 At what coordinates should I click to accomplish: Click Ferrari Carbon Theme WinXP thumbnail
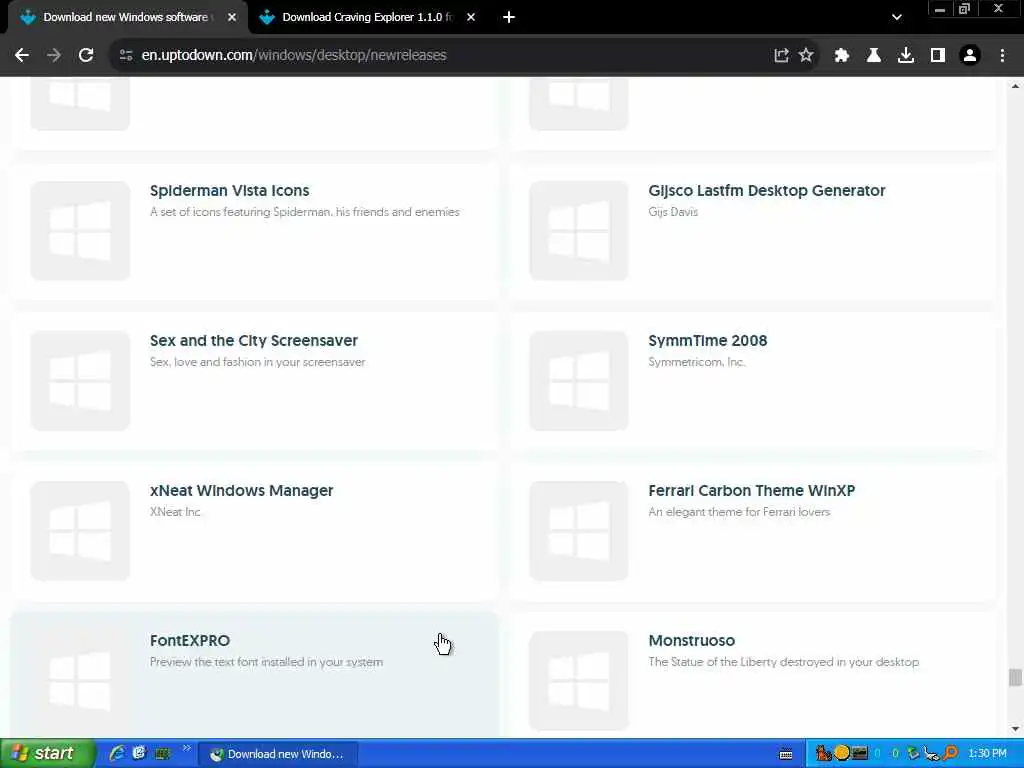[x=579, y=530]
